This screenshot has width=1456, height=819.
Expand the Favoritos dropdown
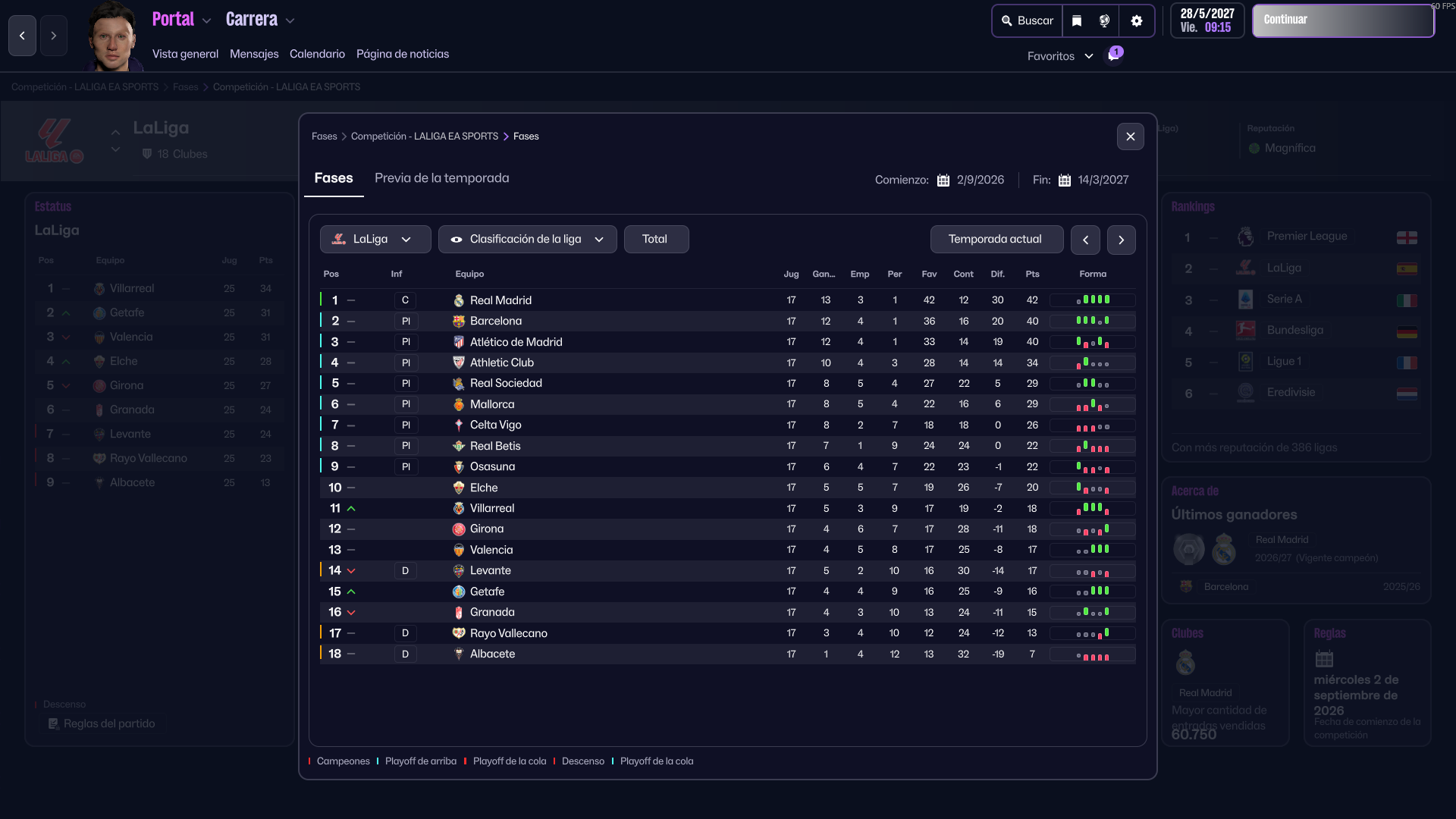1059,56
